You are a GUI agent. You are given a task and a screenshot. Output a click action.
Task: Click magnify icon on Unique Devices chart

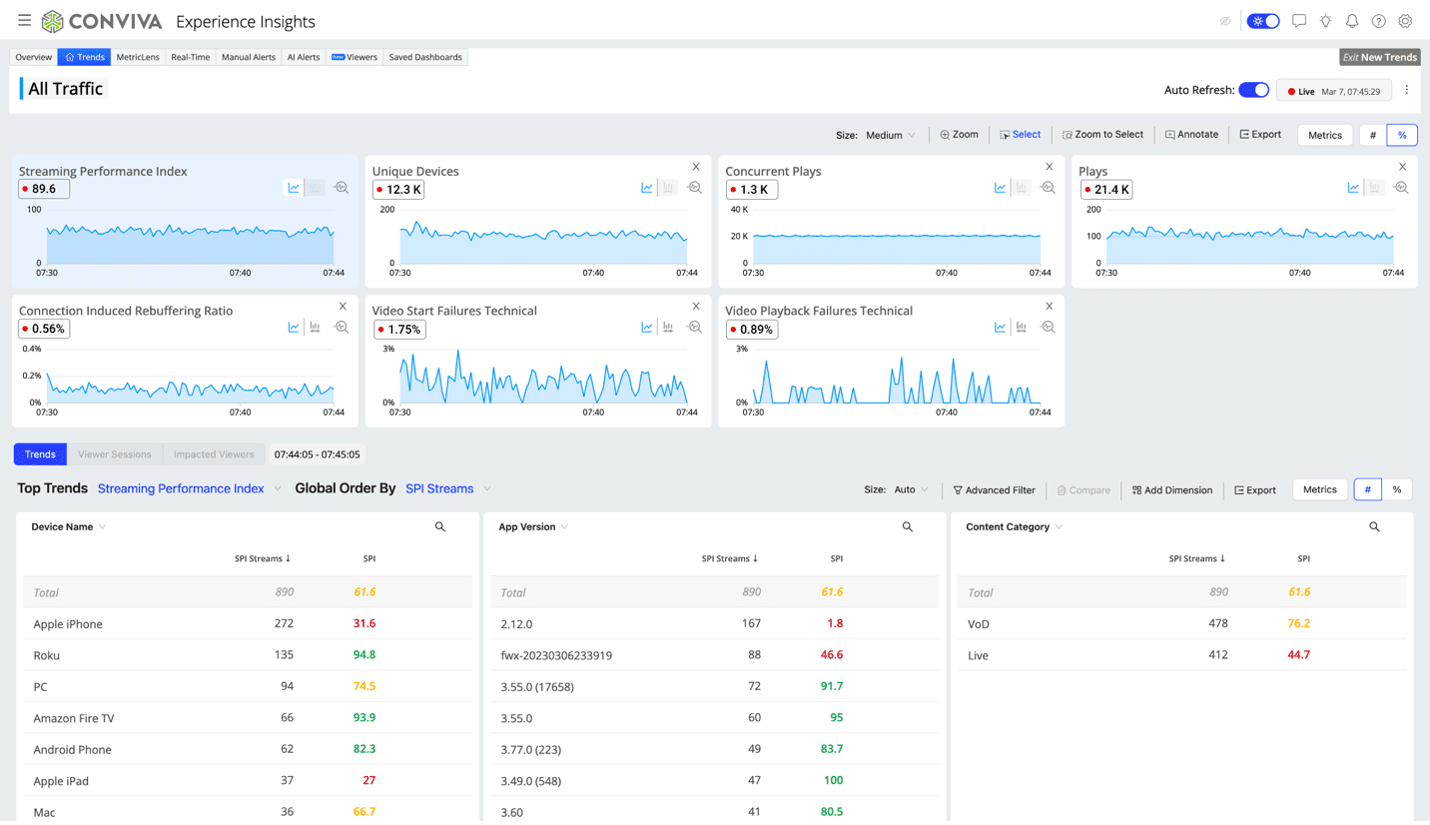tap(694, 188)
